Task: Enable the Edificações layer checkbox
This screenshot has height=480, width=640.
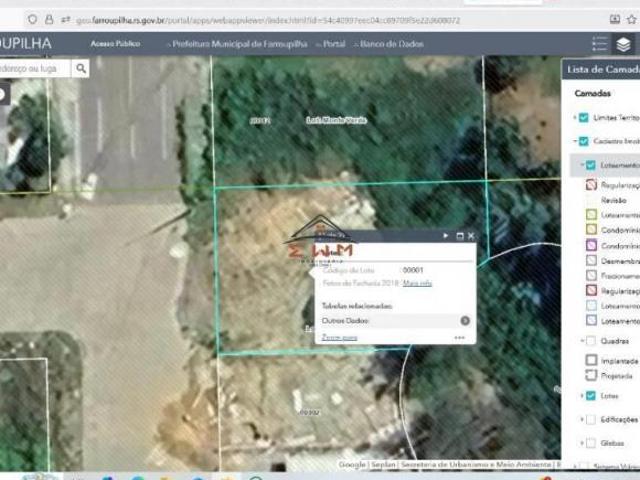Action: 591,419
